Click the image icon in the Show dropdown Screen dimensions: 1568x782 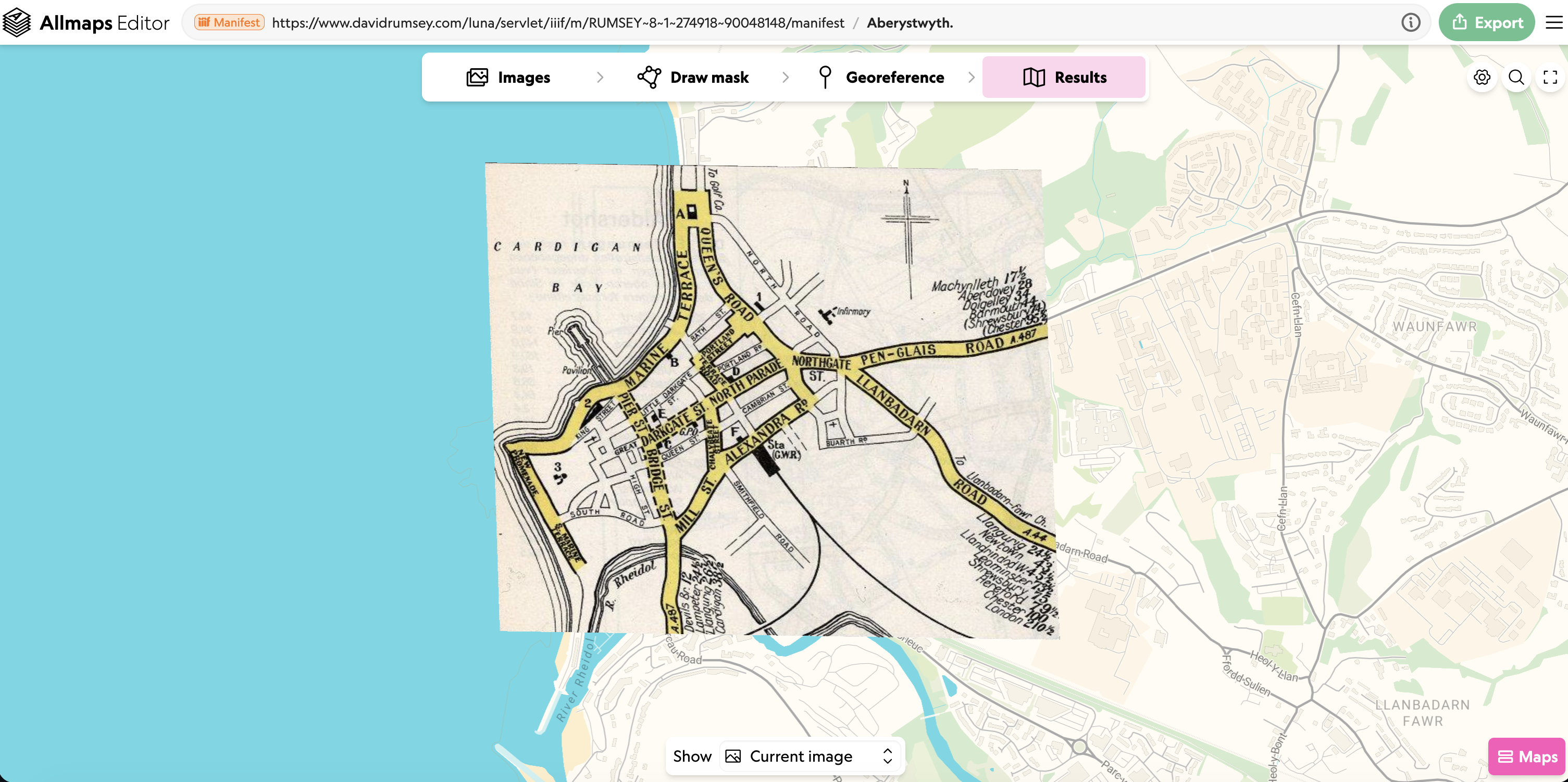(733, 756)
